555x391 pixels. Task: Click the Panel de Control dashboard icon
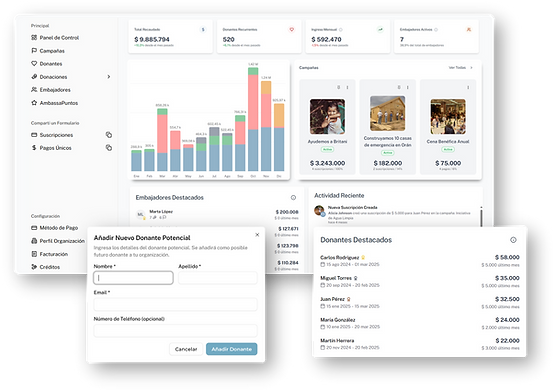(34, 38)
